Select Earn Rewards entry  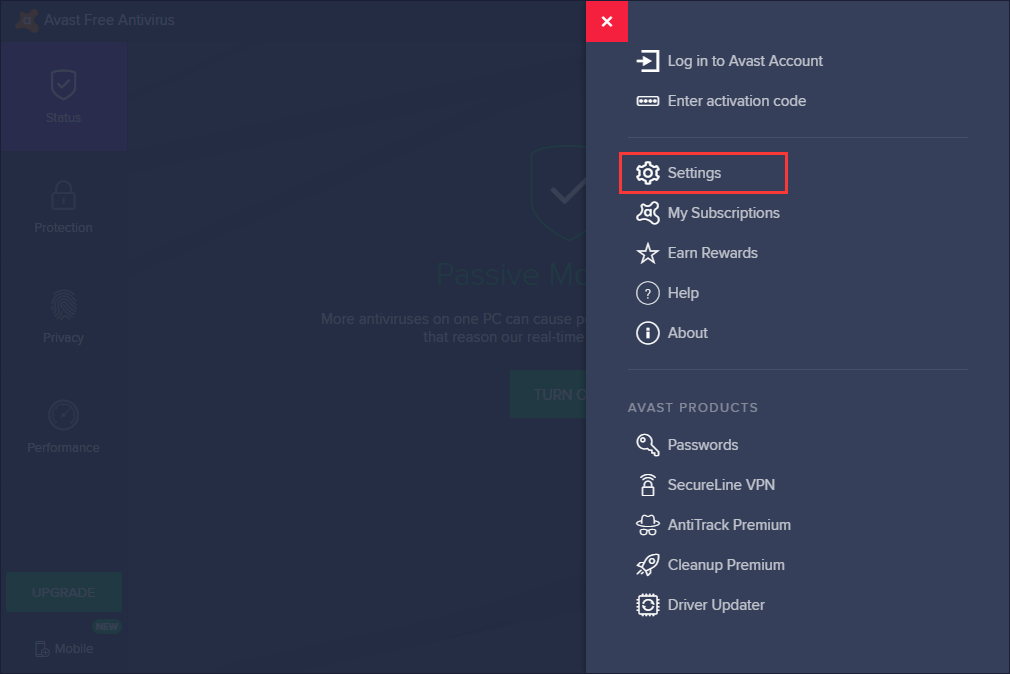(712, 253)
